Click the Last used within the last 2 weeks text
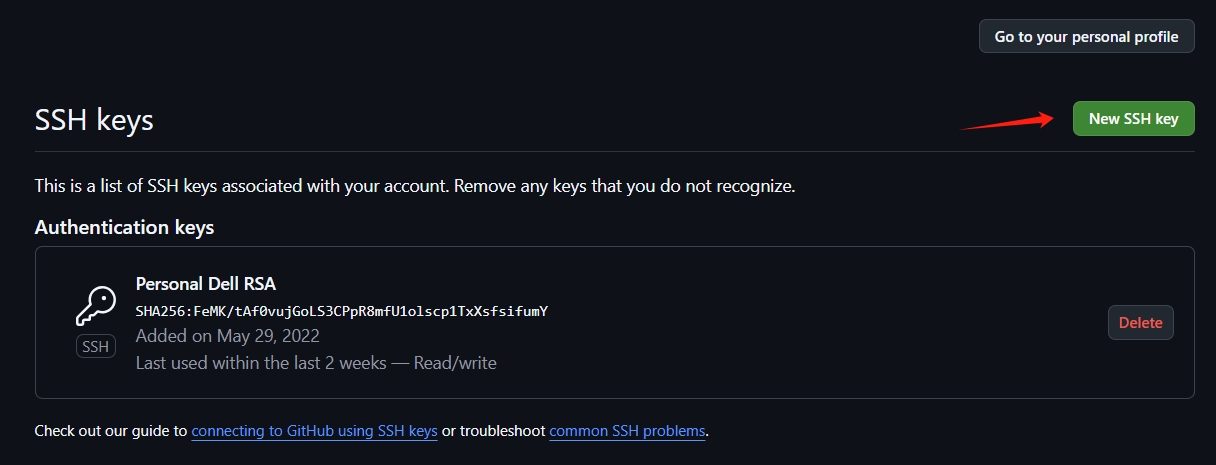The image size is (1216, 465). [x=261, y=363]
